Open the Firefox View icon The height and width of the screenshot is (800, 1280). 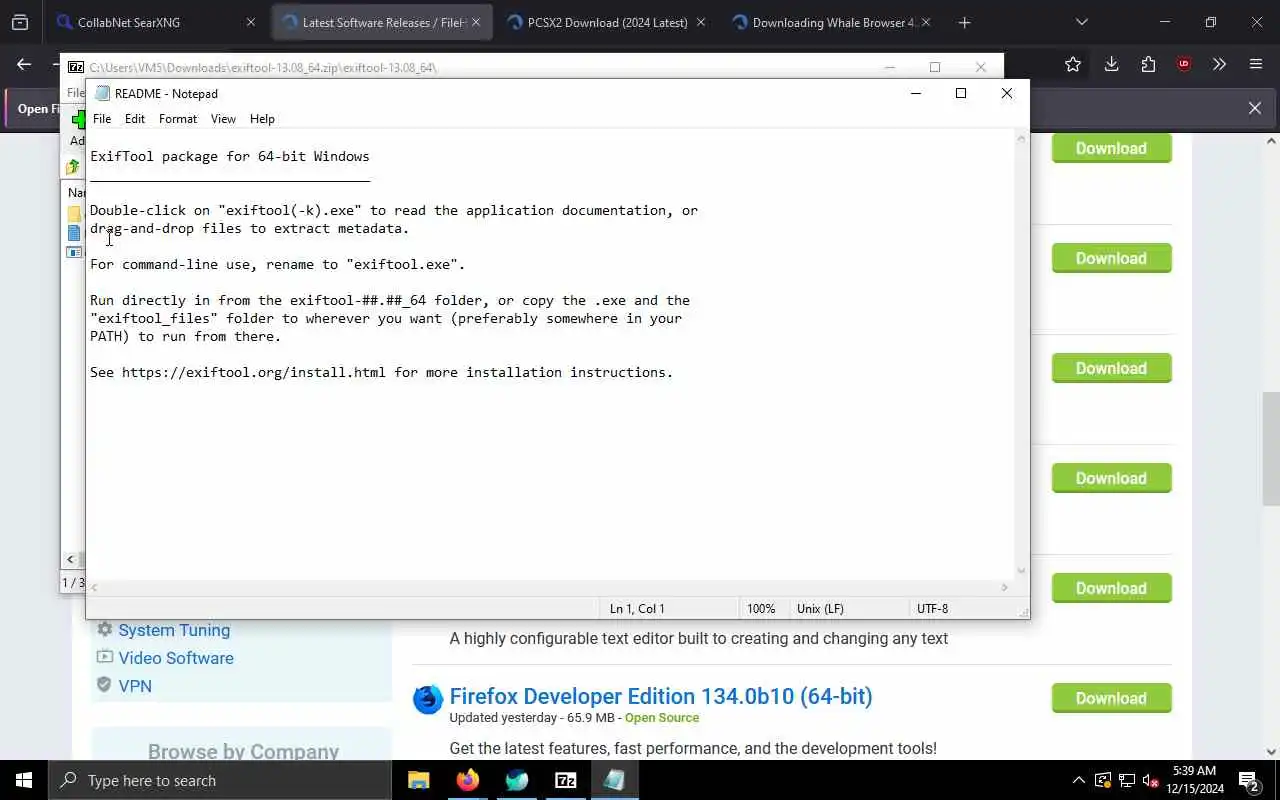[x=20, y=22]
